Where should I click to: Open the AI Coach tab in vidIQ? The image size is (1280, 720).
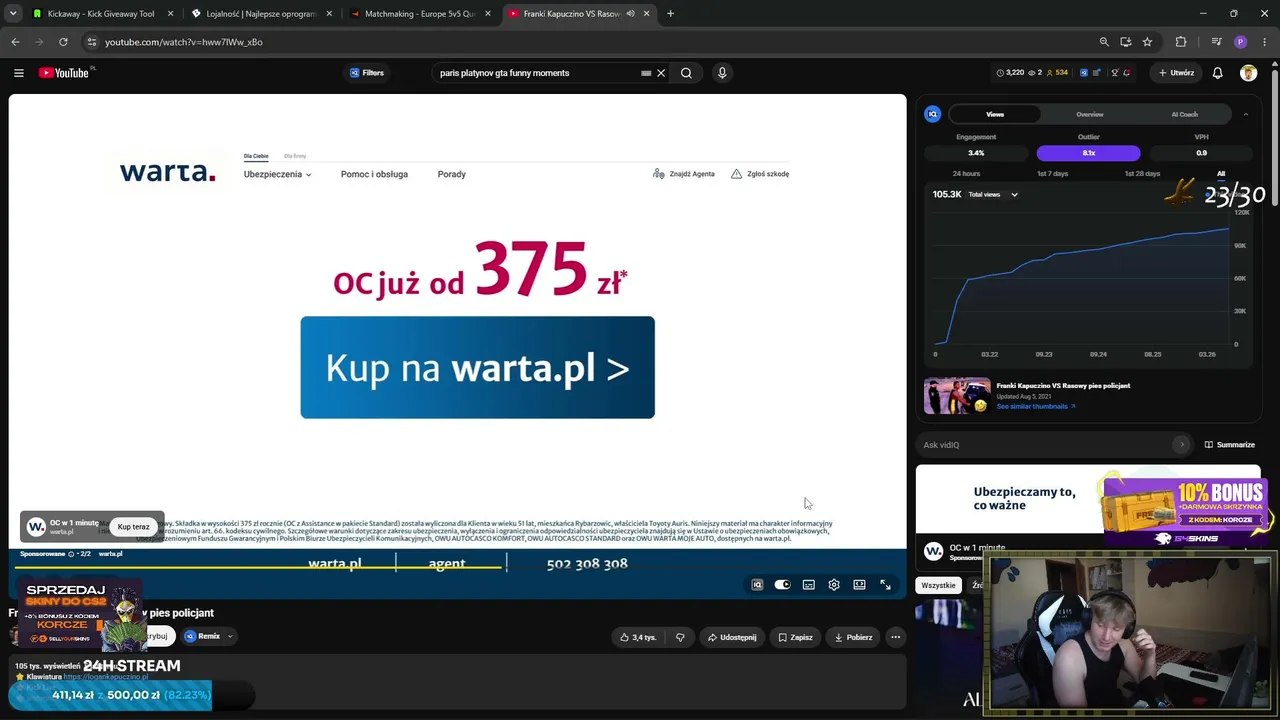1184,114
